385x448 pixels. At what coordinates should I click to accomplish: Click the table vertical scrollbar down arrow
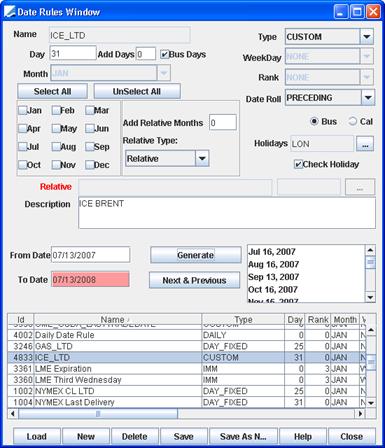tap(371, 403)
